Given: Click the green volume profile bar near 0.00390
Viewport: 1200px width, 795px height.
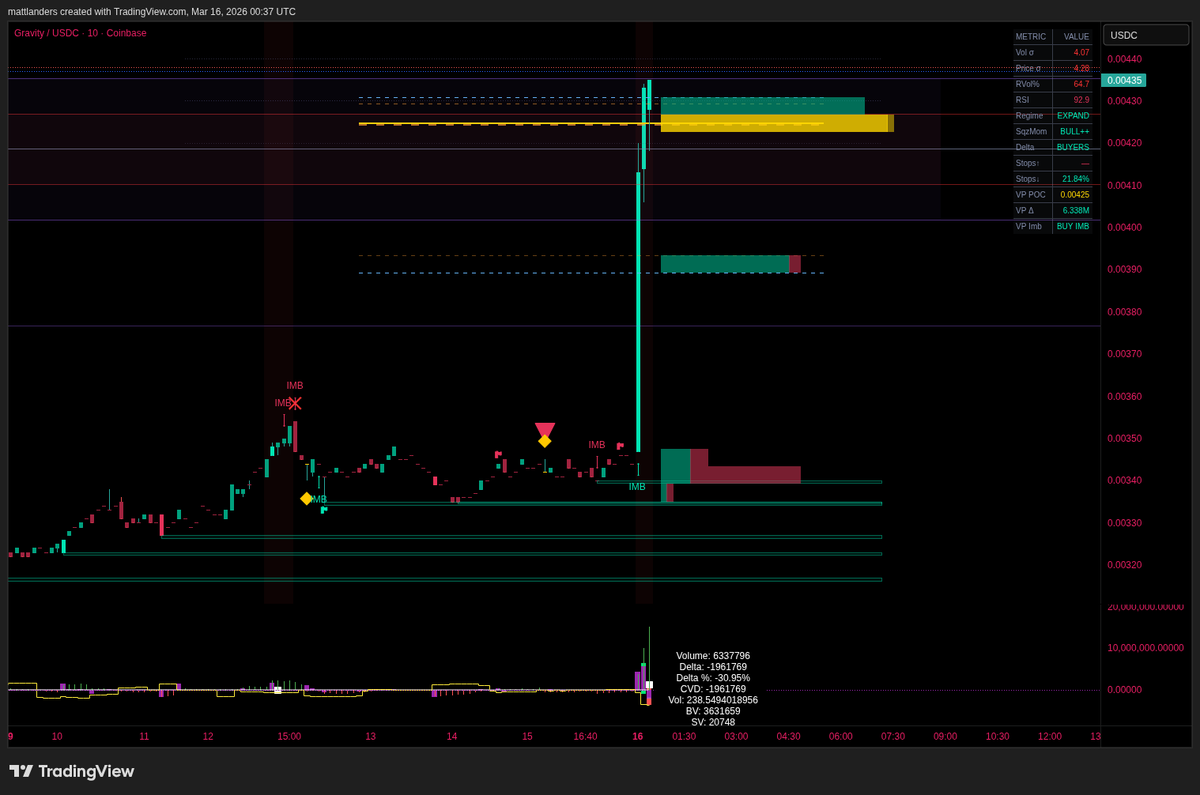Looking at the screenshot, I should [725, 264].
